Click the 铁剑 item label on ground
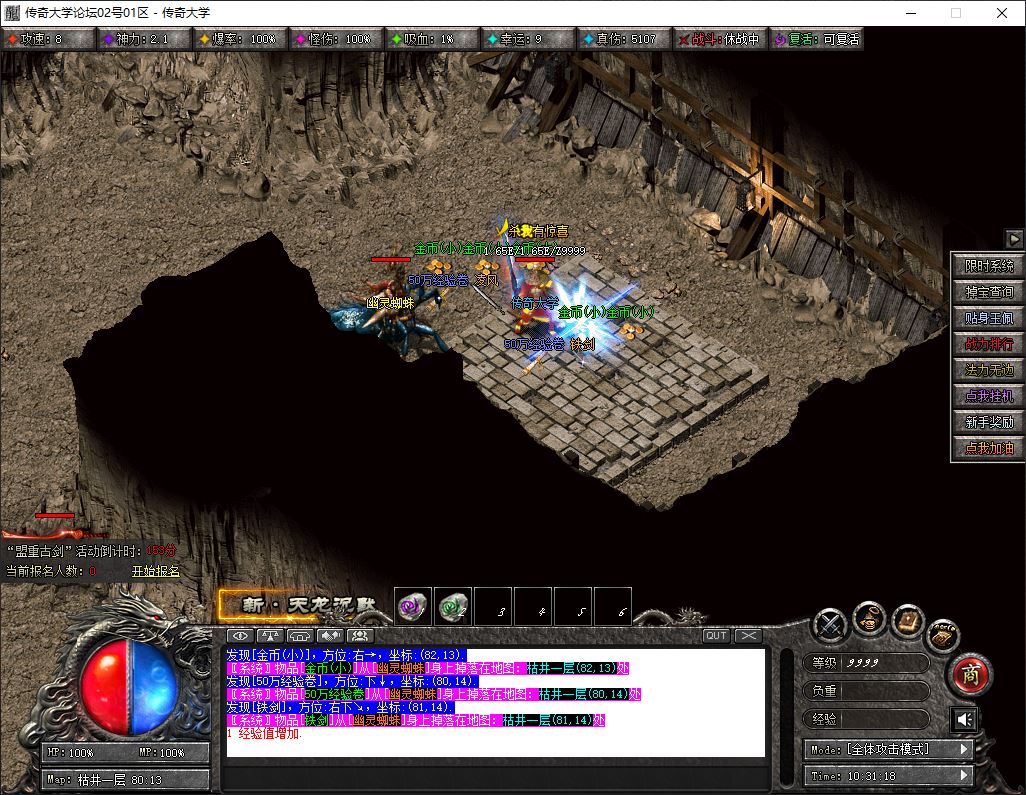 click(x=582, y=344)
